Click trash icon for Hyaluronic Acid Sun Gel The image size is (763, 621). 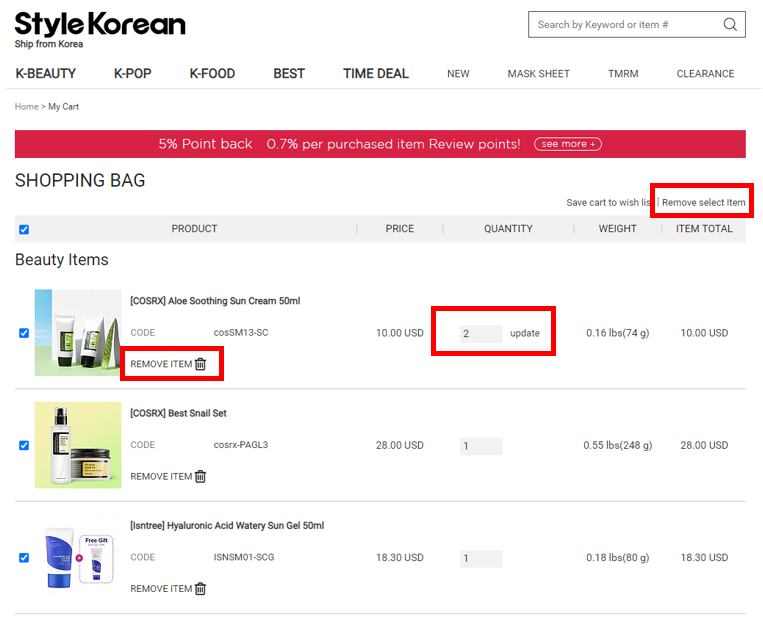click(200, 589)
